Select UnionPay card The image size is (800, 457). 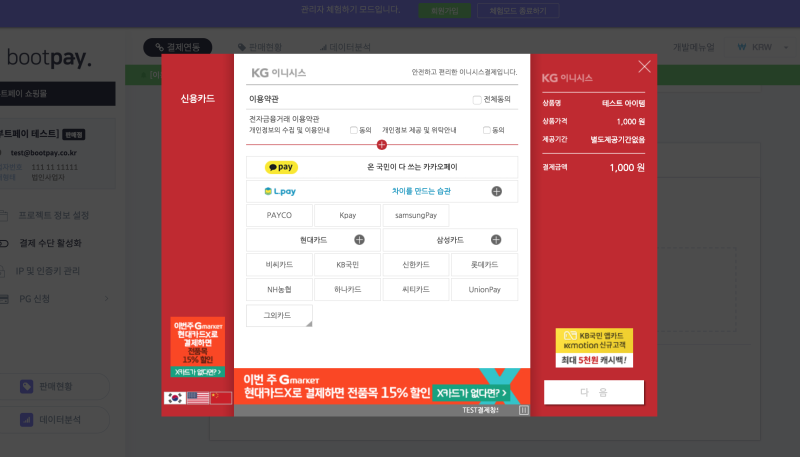[484, 289]
